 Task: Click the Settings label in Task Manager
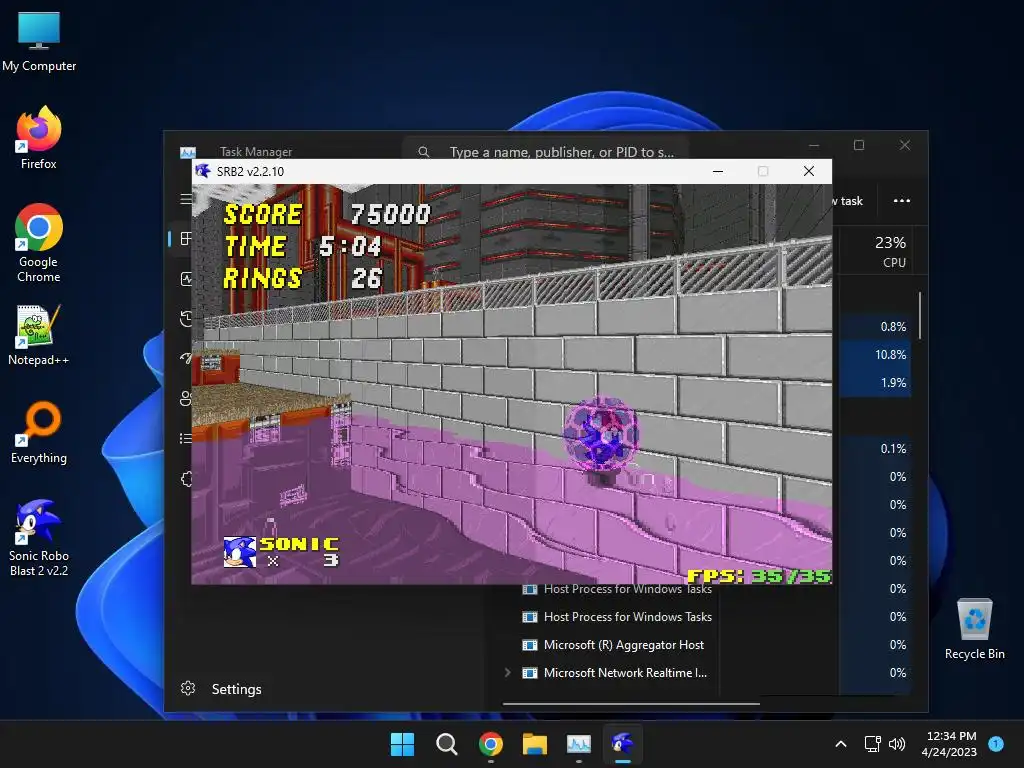coord(236,689)
